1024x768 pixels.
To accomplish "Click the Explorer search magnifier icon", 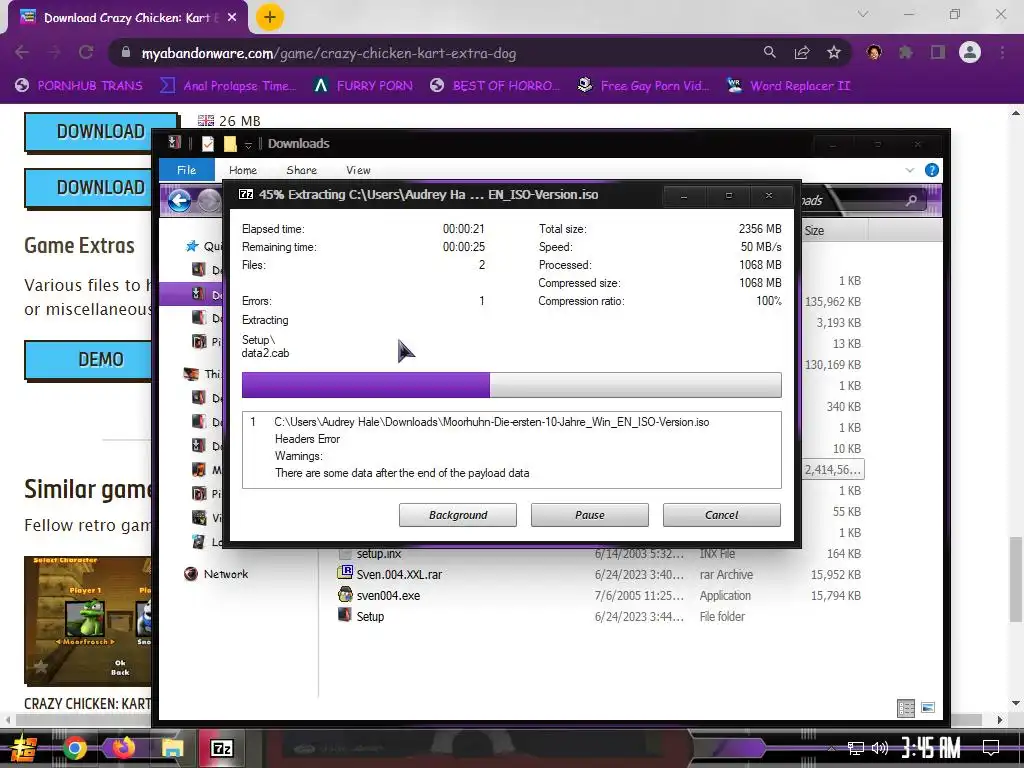I will (911, 201).
